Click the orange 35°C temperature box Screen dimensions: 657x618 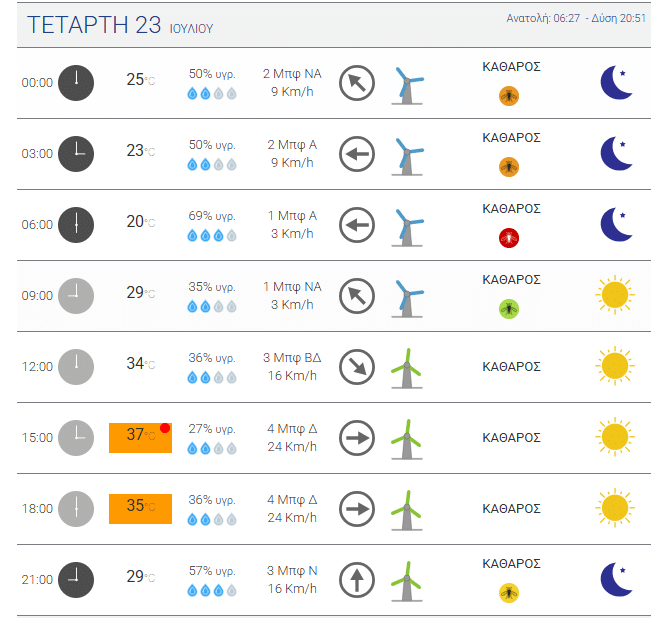[140, 509]
